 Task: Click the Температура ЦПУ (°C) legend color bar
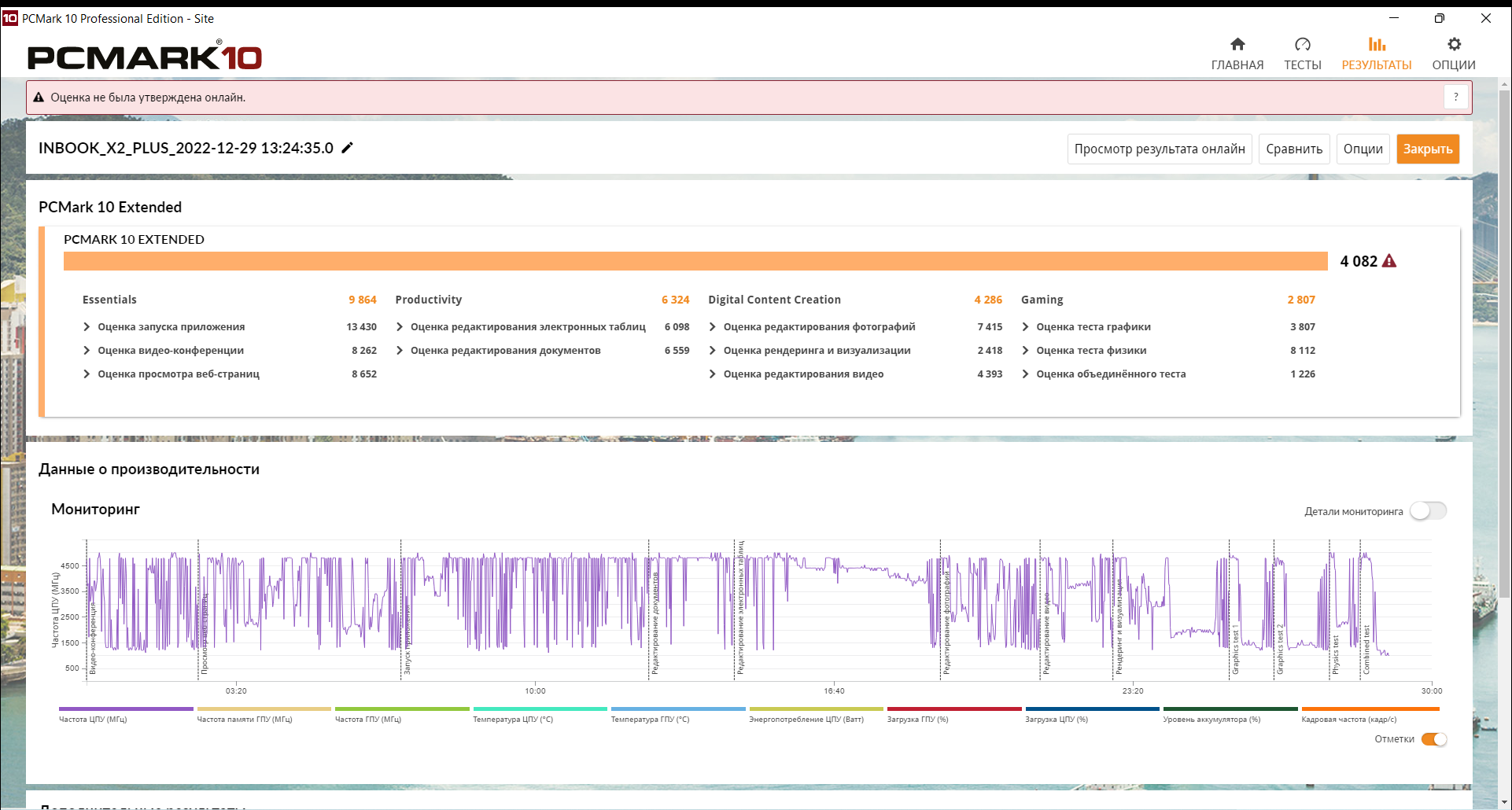click(x=540, y=709)
